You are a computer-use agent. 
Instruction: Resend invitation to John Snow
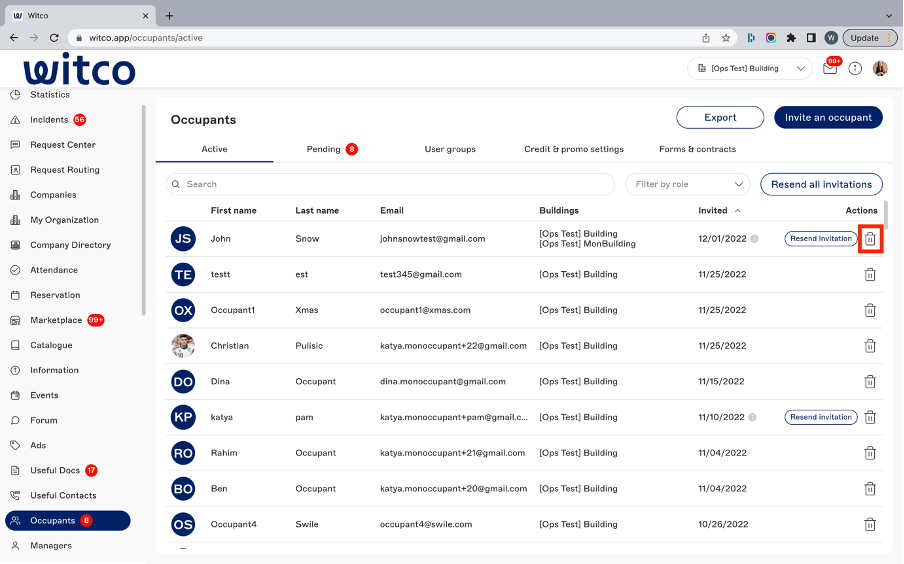[x=820, y=239]
